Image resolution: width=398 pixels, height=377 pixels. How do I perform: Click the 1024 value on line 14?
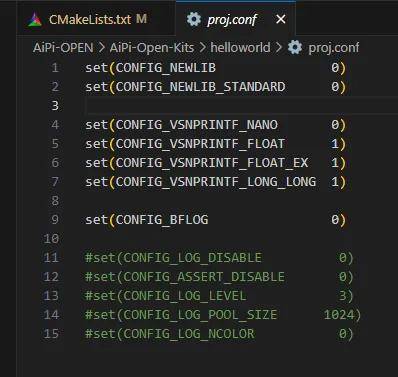coord(339,315)
